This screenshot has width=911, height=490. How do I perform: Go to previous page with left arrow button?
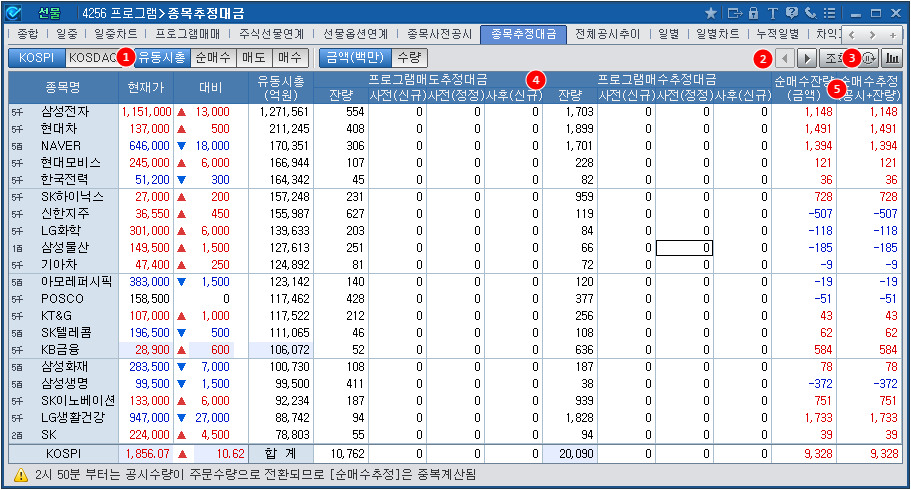click(x=785, y=58)
